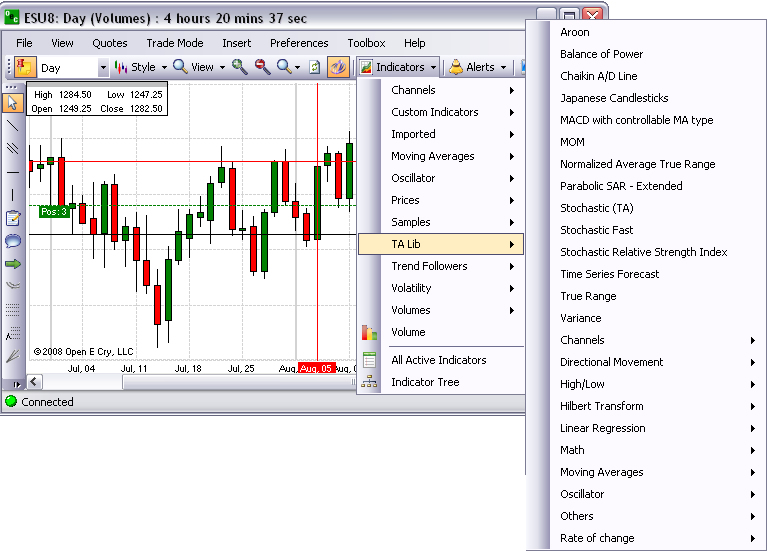Expand the Oscillator submenu under Indicators
The image size is (767, 551).
point(441,178)
